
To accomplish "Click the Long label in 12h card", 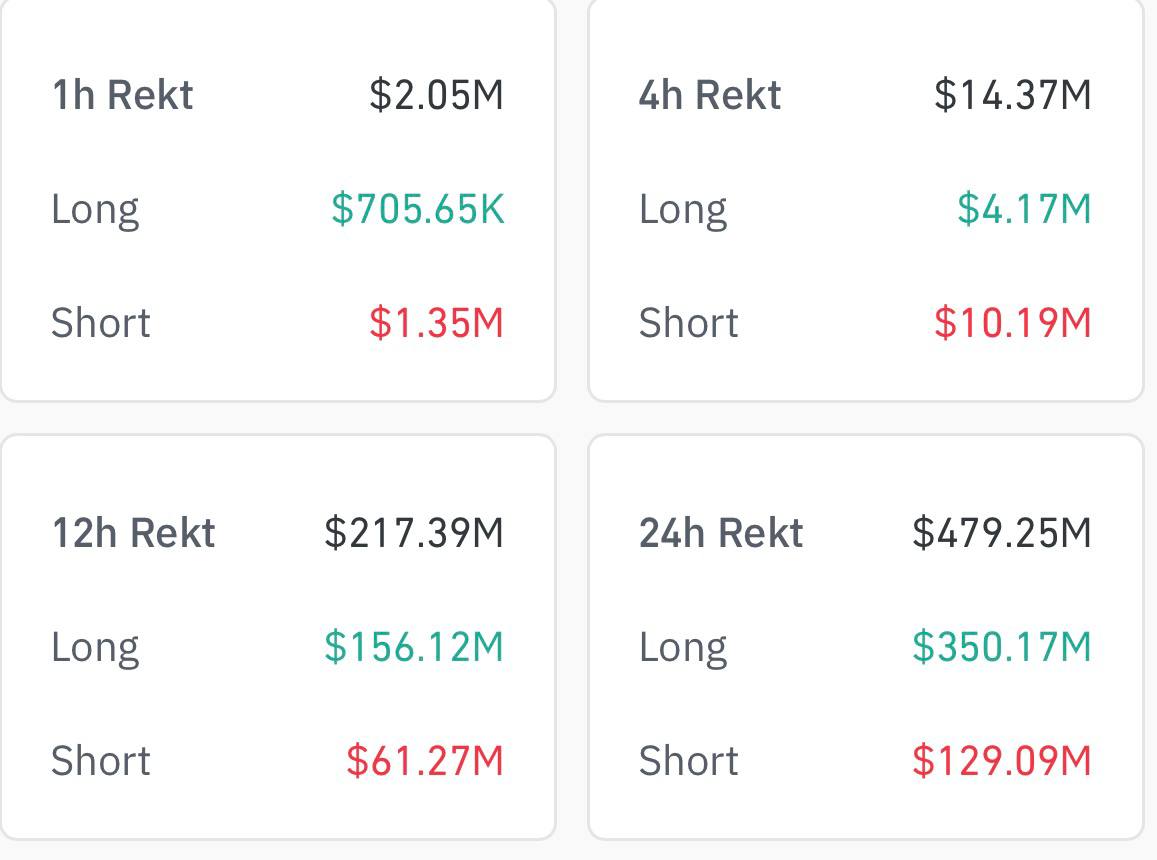I will (95, 648).
